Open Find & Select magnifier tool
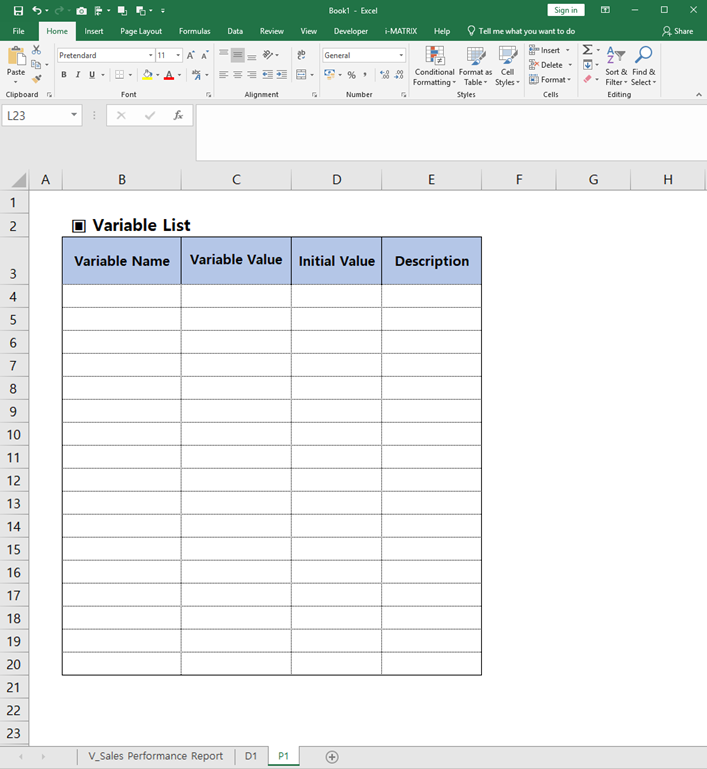 644,66
